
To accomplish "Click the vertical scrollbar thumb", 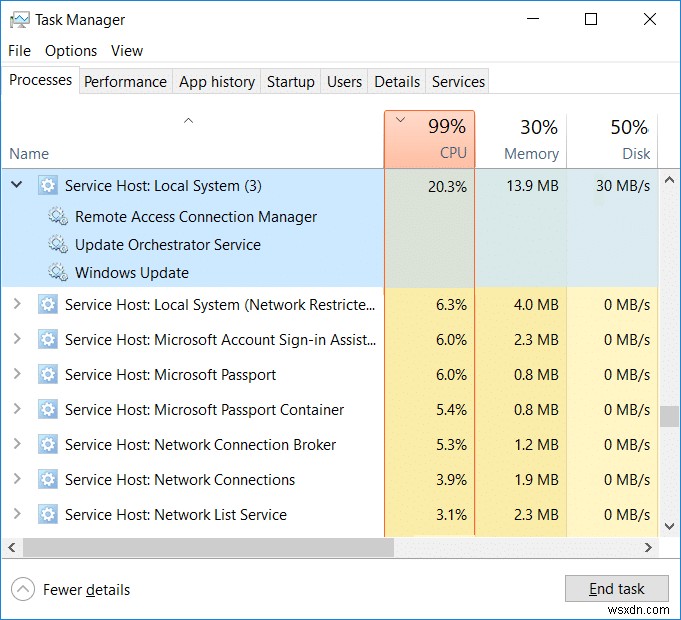I will (669, 416).
